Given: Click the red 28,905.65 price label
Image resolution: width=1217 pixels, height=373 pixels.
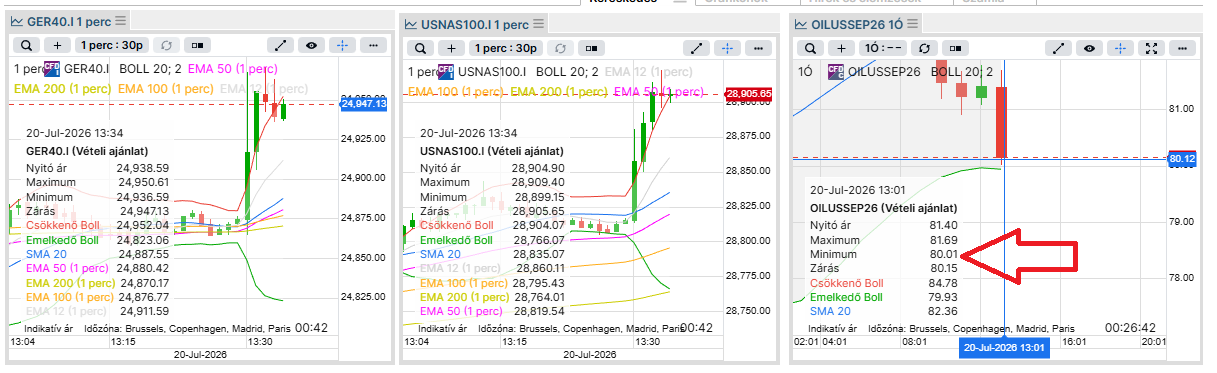Looking at the screenshot, I should point(748,94).
